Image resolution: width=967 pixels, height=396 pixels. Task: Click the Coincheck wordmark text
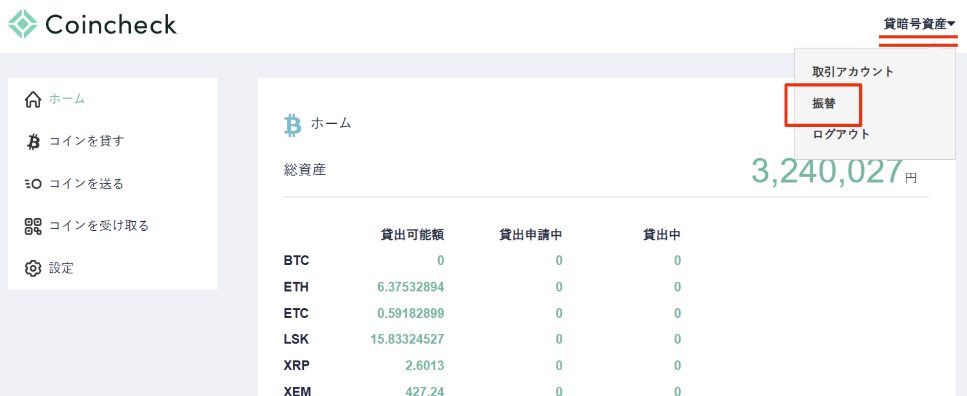coord(111,25)
